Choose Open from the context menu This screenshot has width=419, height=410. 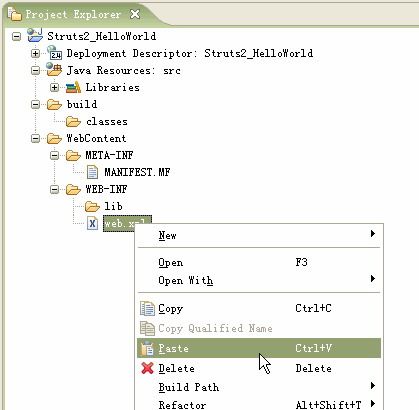259,262
